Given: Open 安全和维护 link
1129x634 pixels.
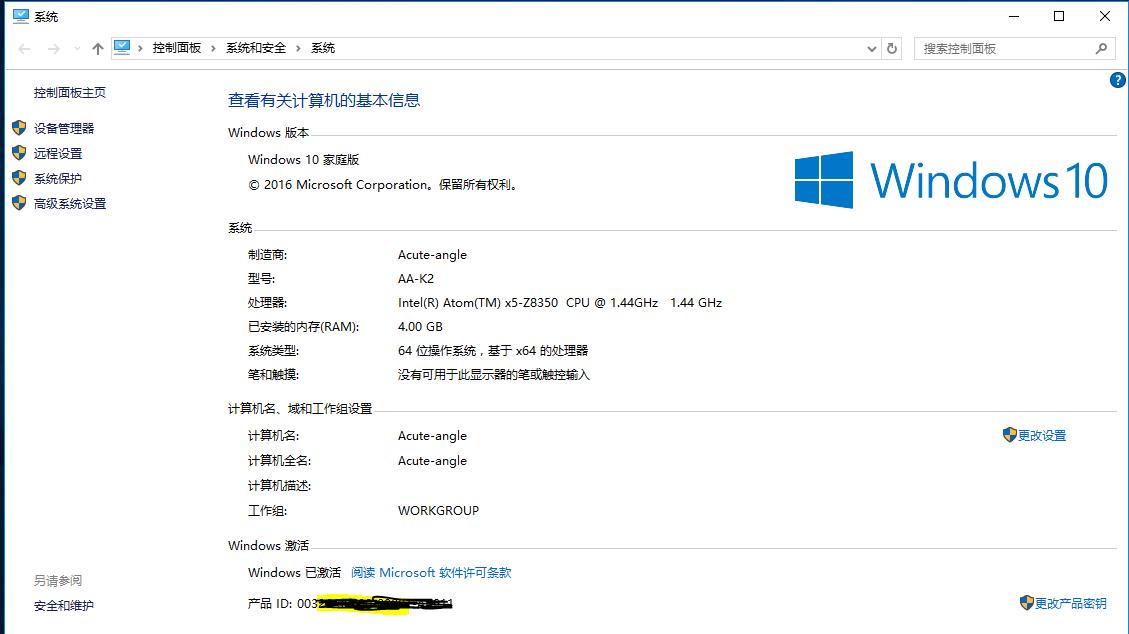Looking at the screenshot, I should coord(63,606).
